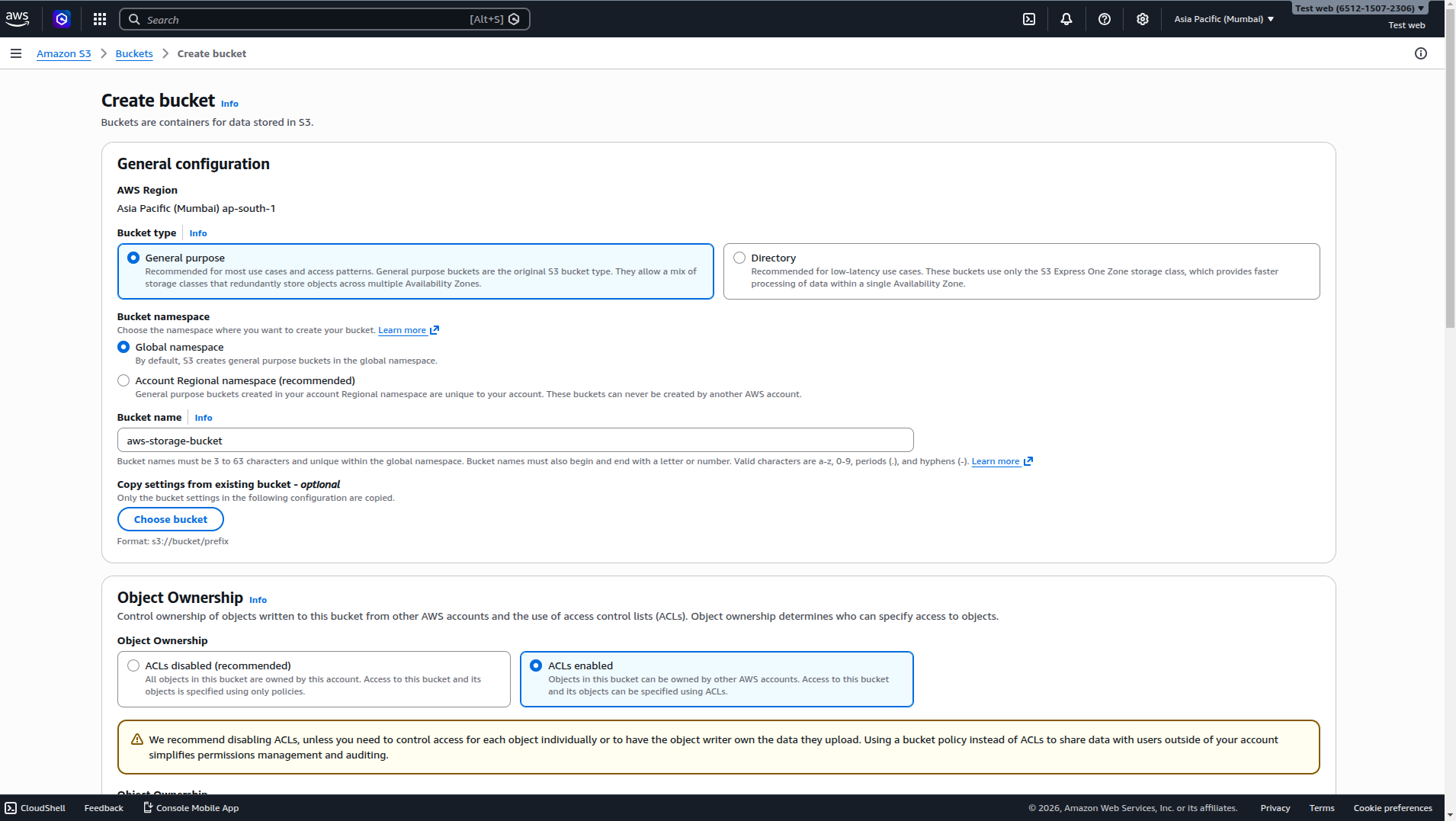Image resolution: width=1456 pixels, height=821 pixels.
Task: Click the 'Format: s3://bucket/prefix' text
Action: 173,541
